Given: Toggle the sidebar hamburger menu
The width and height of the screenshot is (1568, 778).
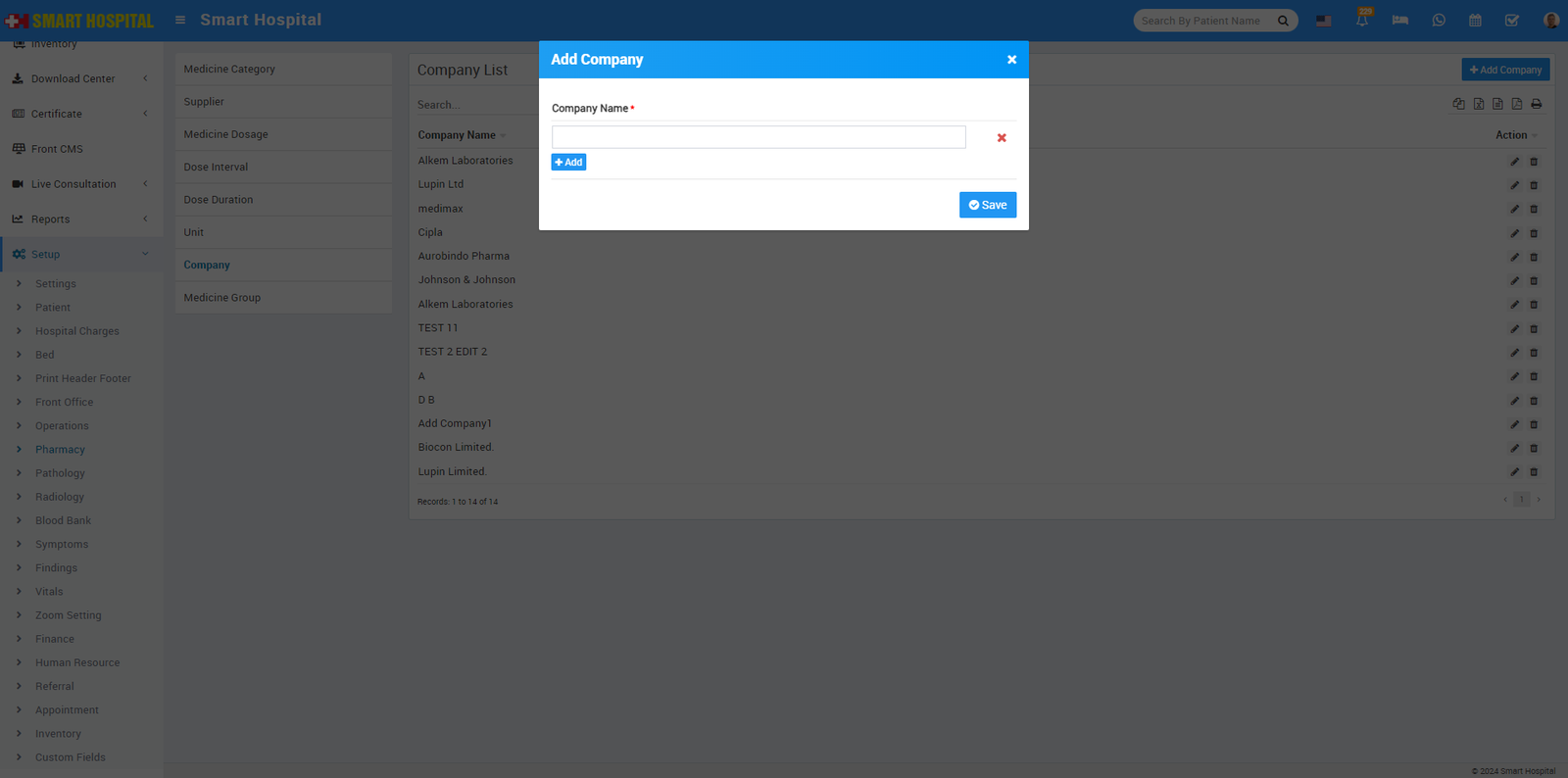Looking at the screenshot, I should (x=180, y=20).
